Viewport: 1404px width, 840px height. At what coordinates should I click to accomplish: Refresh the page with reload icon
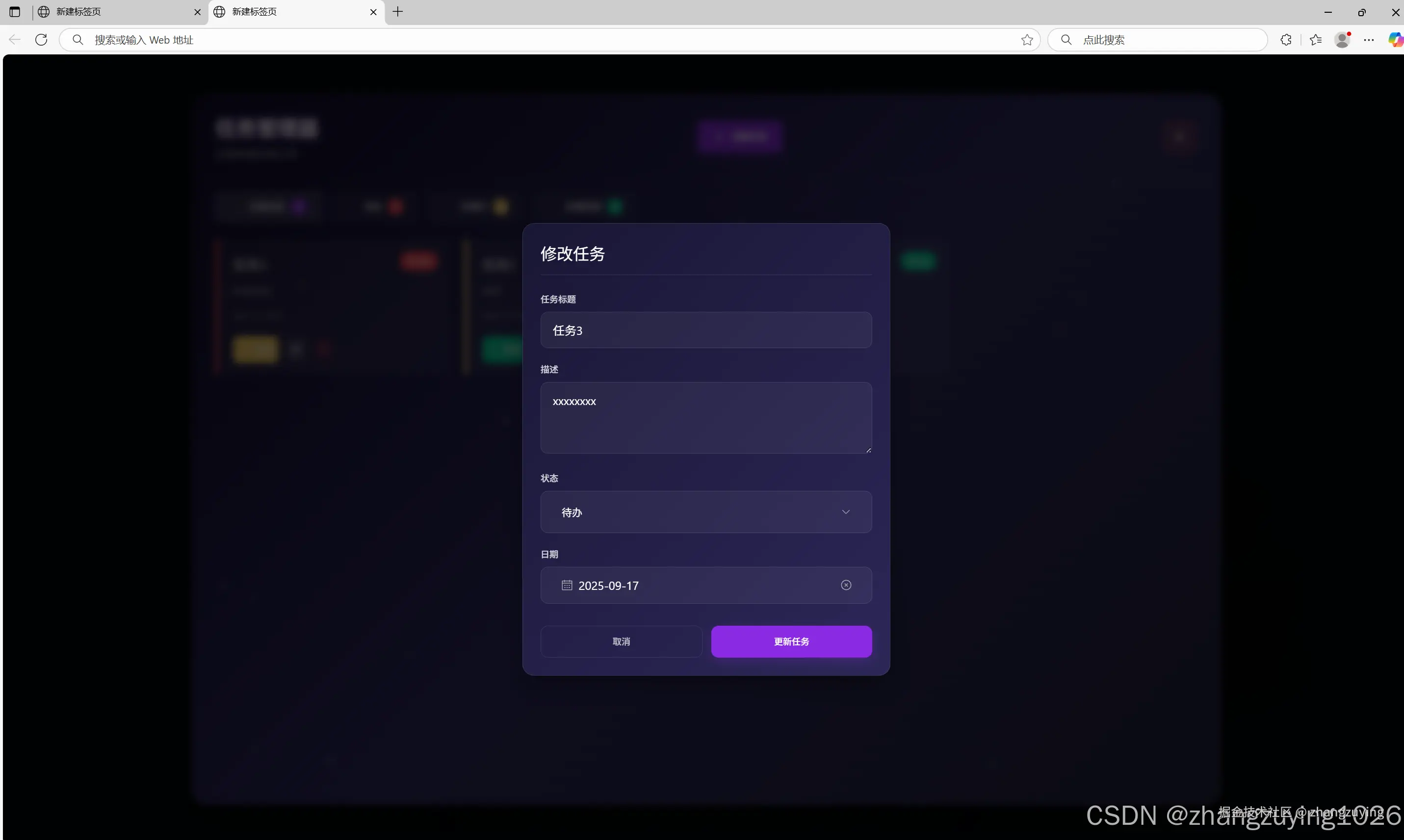[41, 40]
